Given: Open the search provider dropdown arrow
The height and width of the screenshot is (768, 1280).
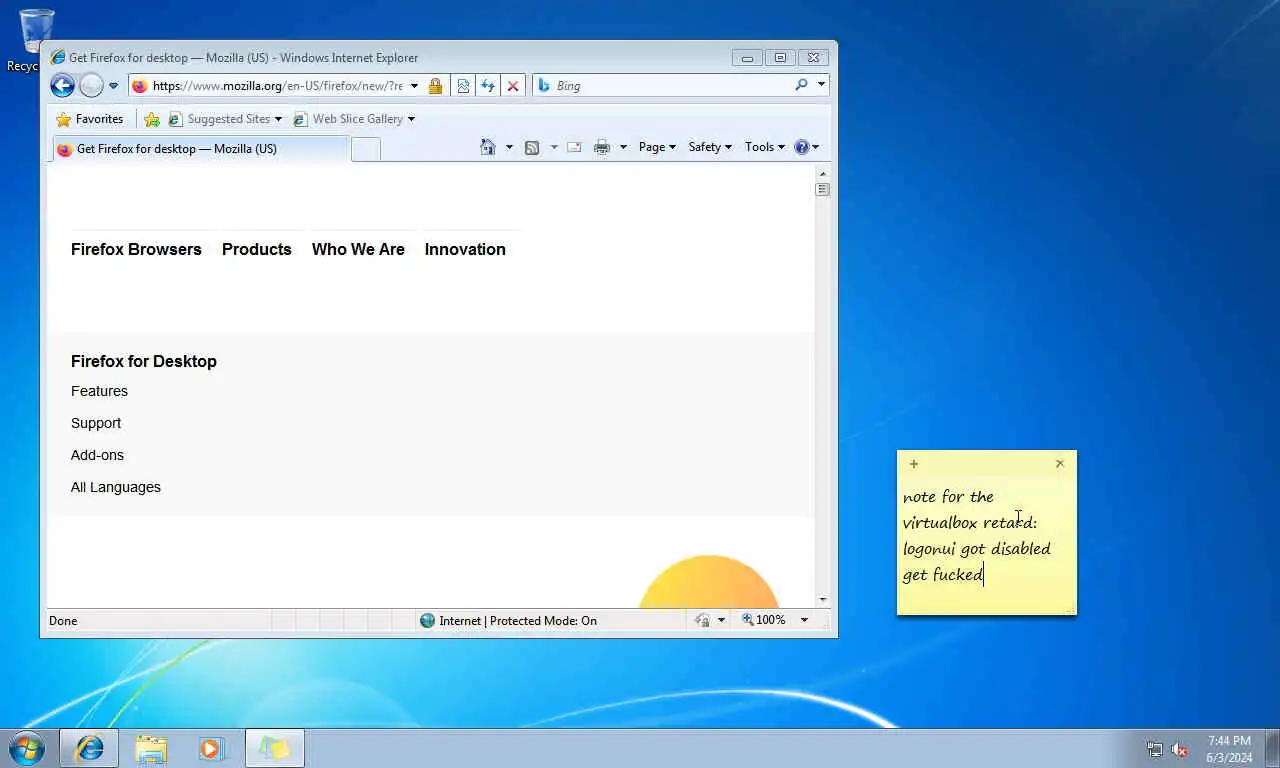Looking at the screenshot, I should [821, 85].
